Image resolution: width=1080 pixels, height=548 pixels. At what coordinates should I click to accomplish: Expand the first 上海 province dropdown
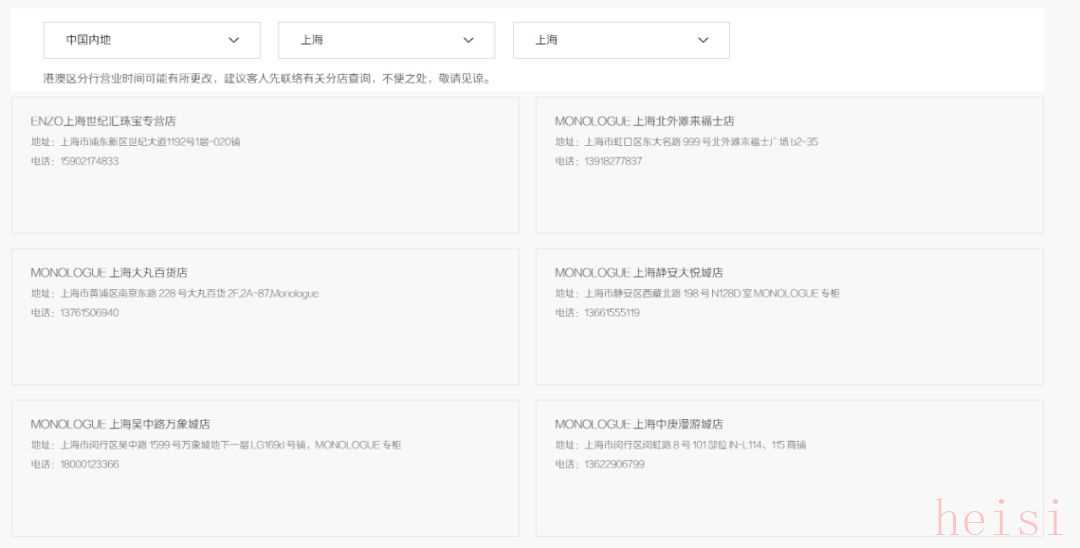pyautogui.click(x=386, y=40)
